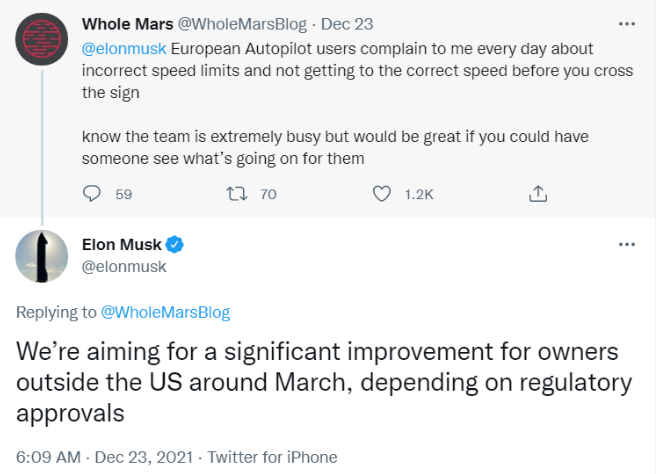
Task: Click the Whole Mars display name
Action: tap(128, 24)
